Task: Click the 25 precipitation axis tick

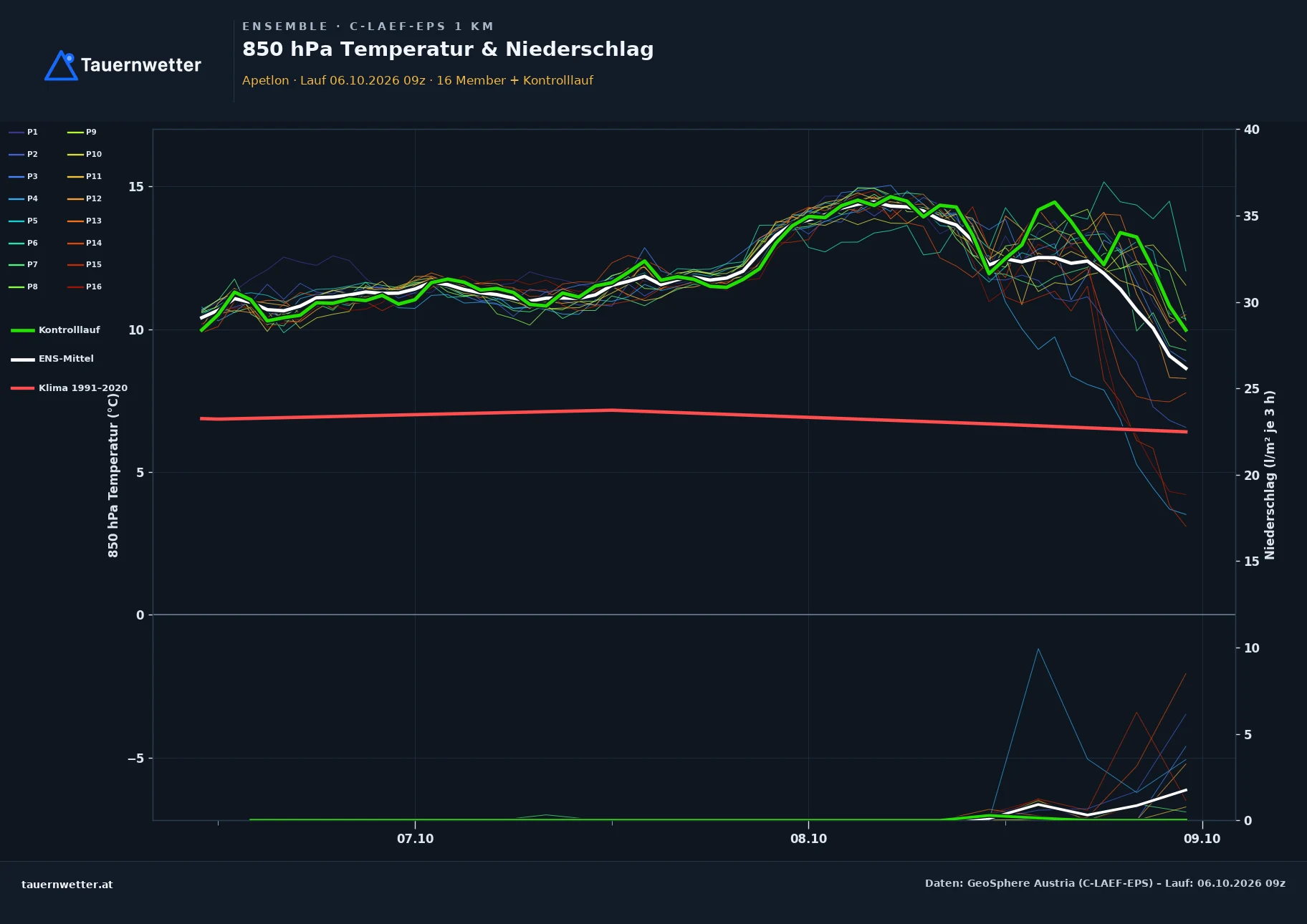Action: pyautogui.click(x=1252, y=389)
